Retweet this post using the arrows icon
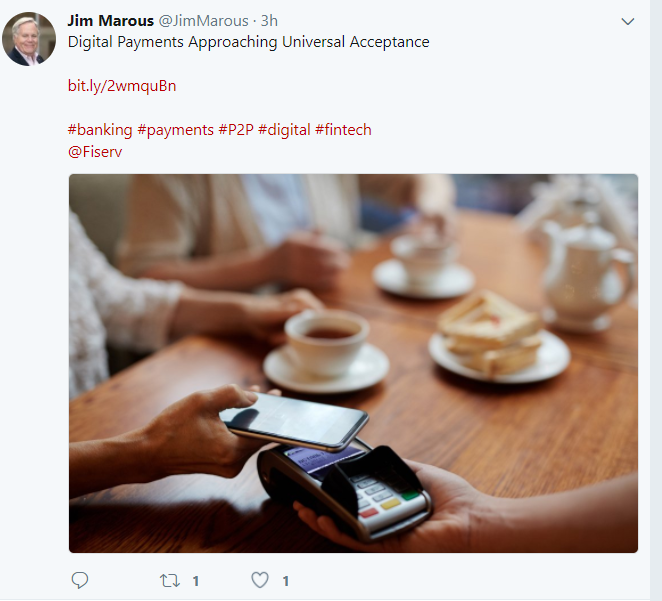 click(x=170, y=581)
